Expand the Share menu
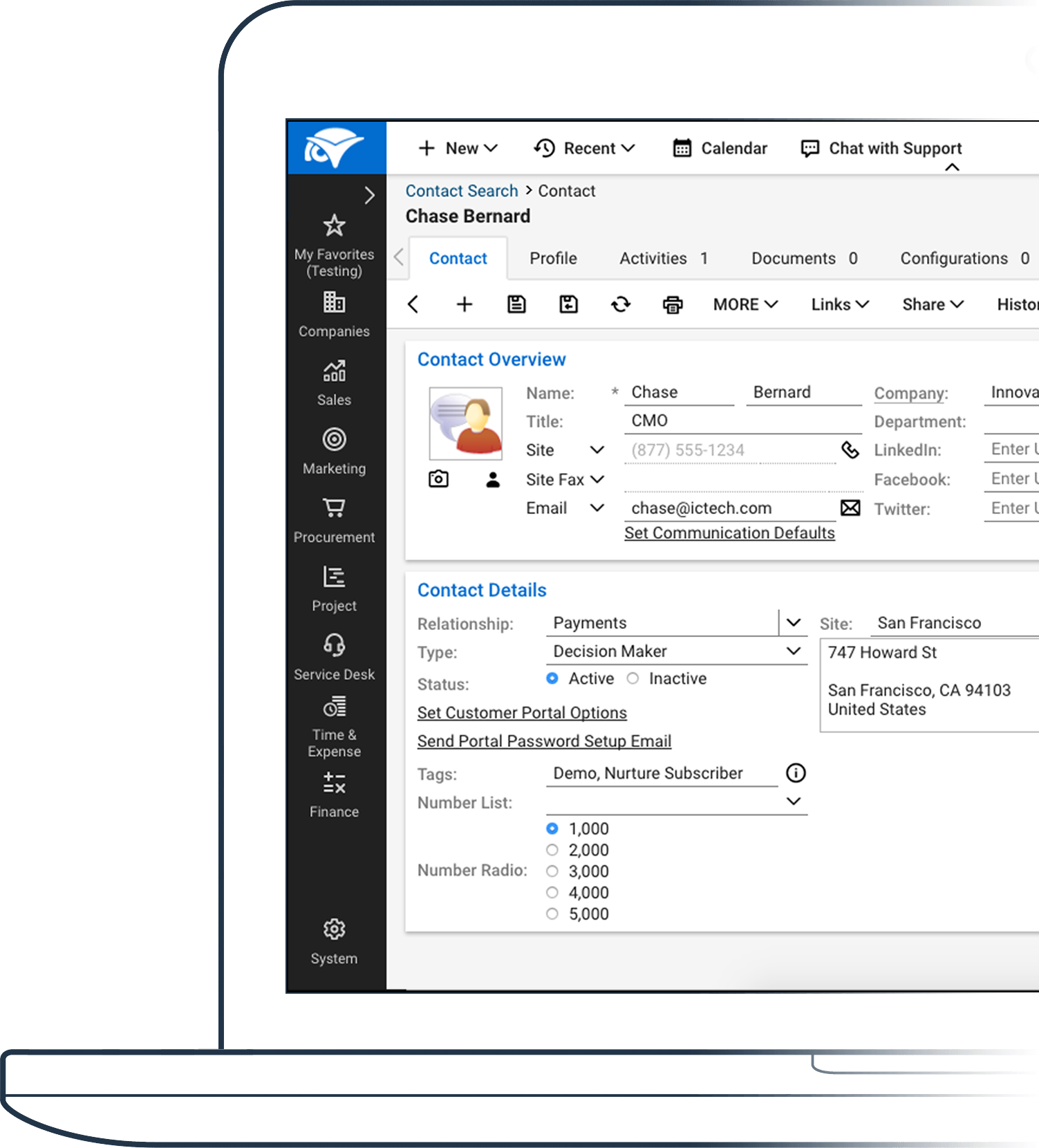 933,304
